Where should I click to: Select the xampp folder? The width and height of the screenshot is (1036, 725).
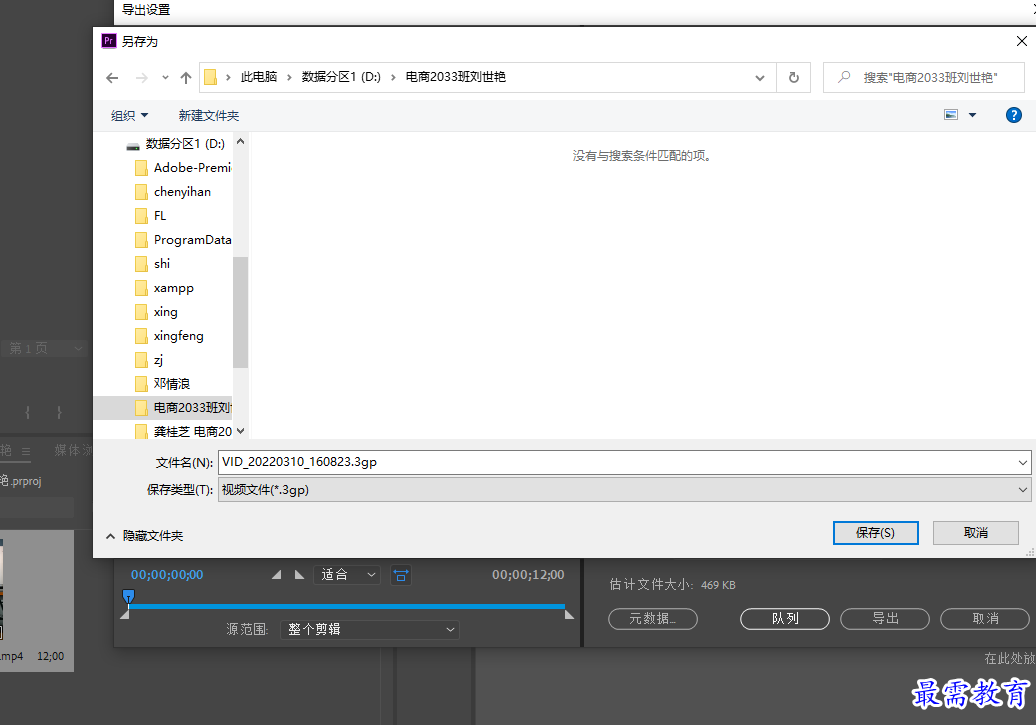(165, 288)
